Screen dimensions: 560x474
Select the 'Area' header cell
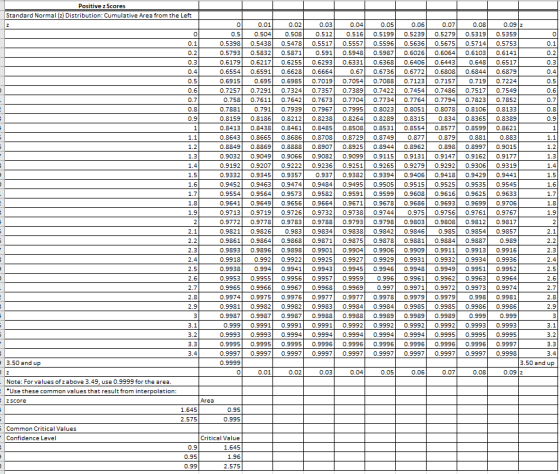pyautogui.click(x=220, y=400)
